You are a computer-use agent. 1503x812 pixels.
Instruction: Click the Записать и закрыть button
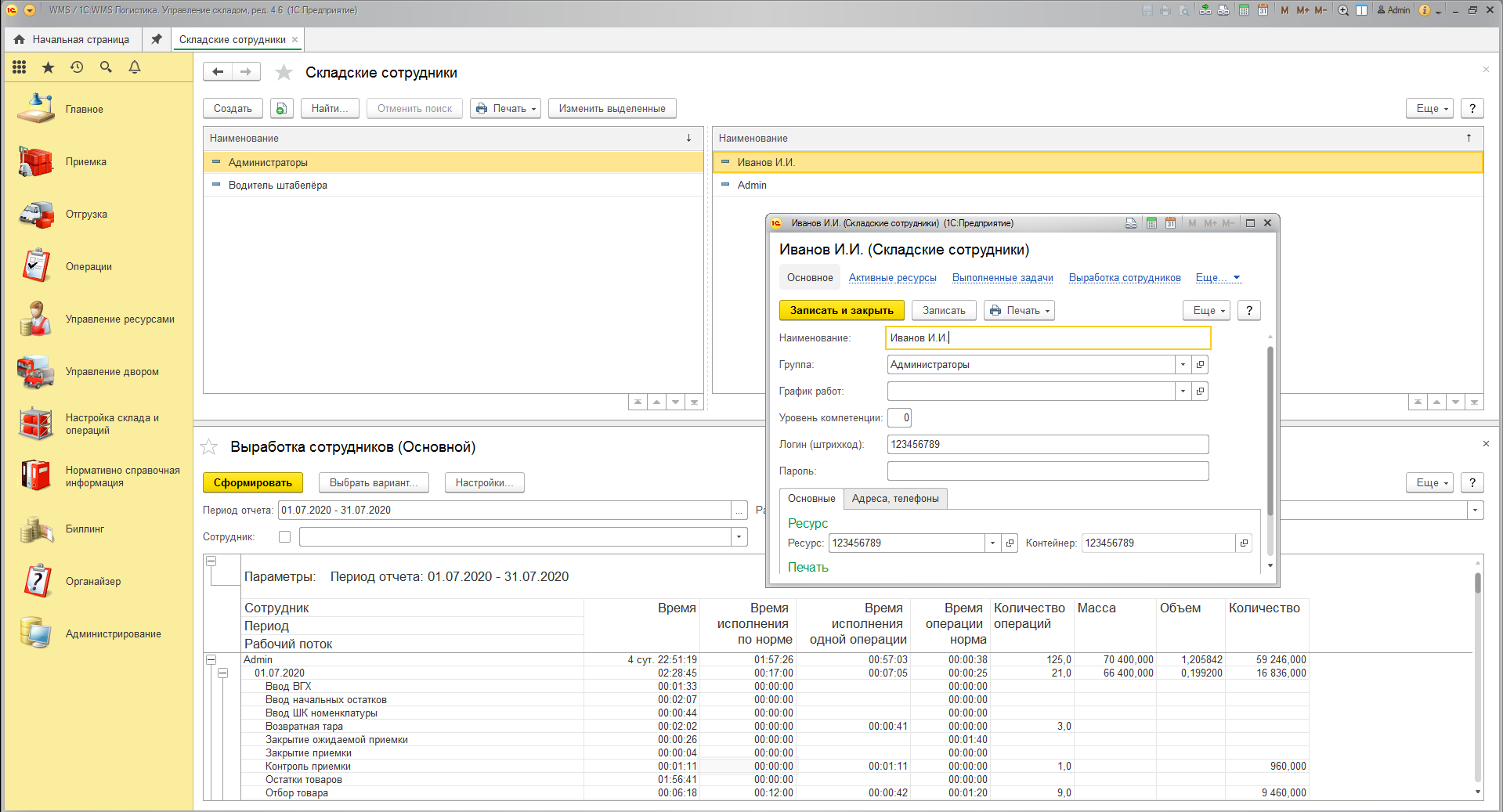[841, 311]
